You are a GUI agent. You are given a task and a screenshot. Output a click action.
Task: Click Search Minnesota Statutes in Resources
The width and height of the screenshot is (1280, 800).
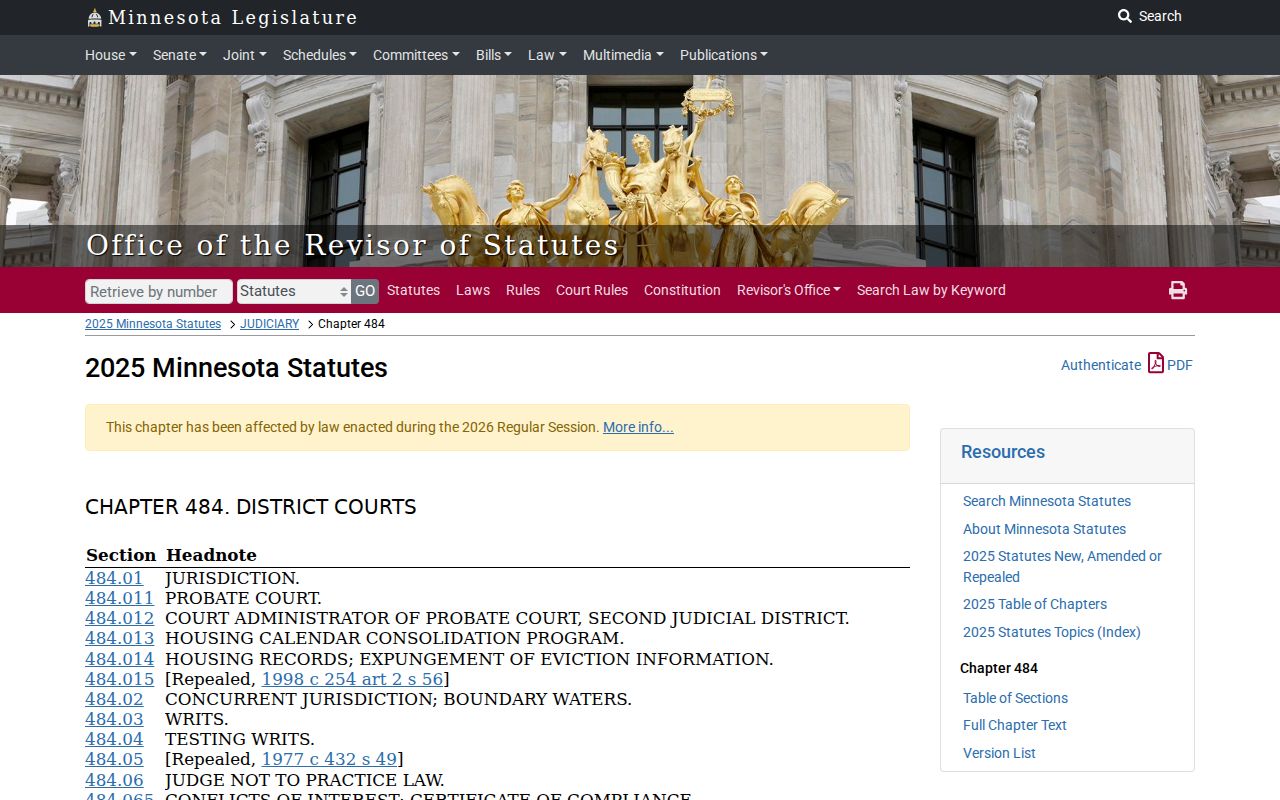pyautogui.click(x=1047, y=501)
